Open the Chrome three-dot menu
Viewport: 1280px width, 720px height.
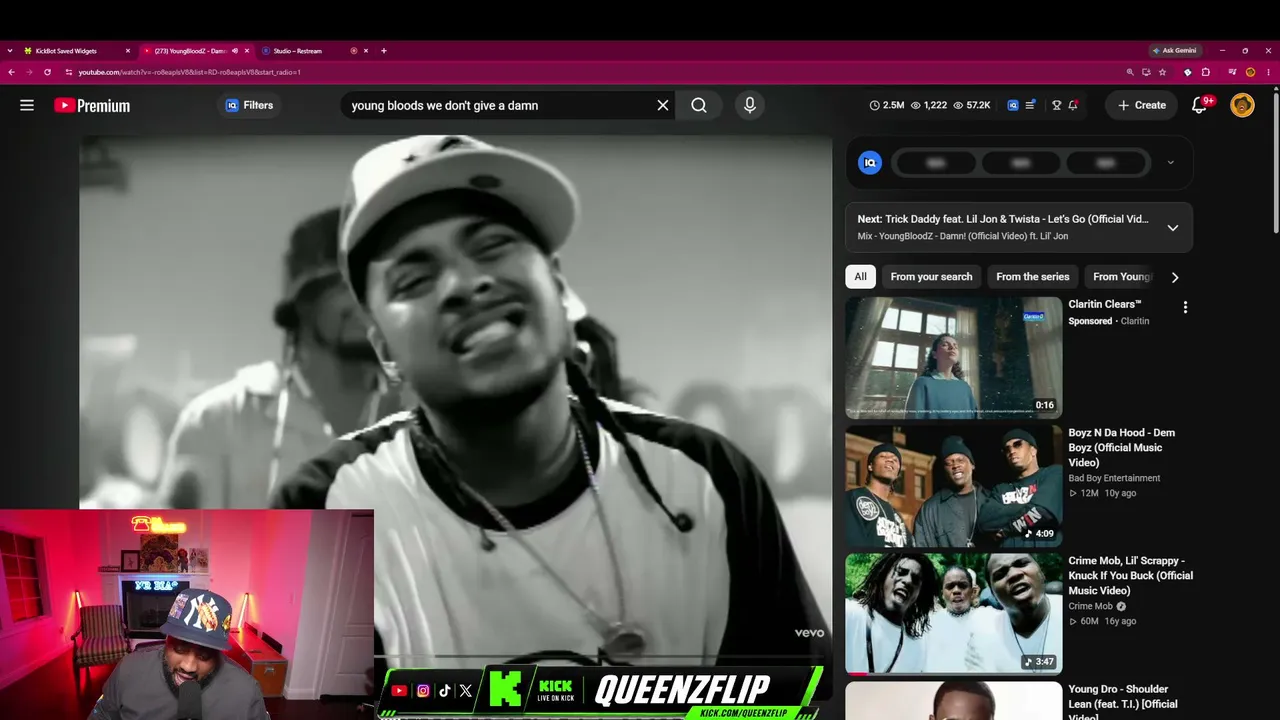pos(1268,72)
